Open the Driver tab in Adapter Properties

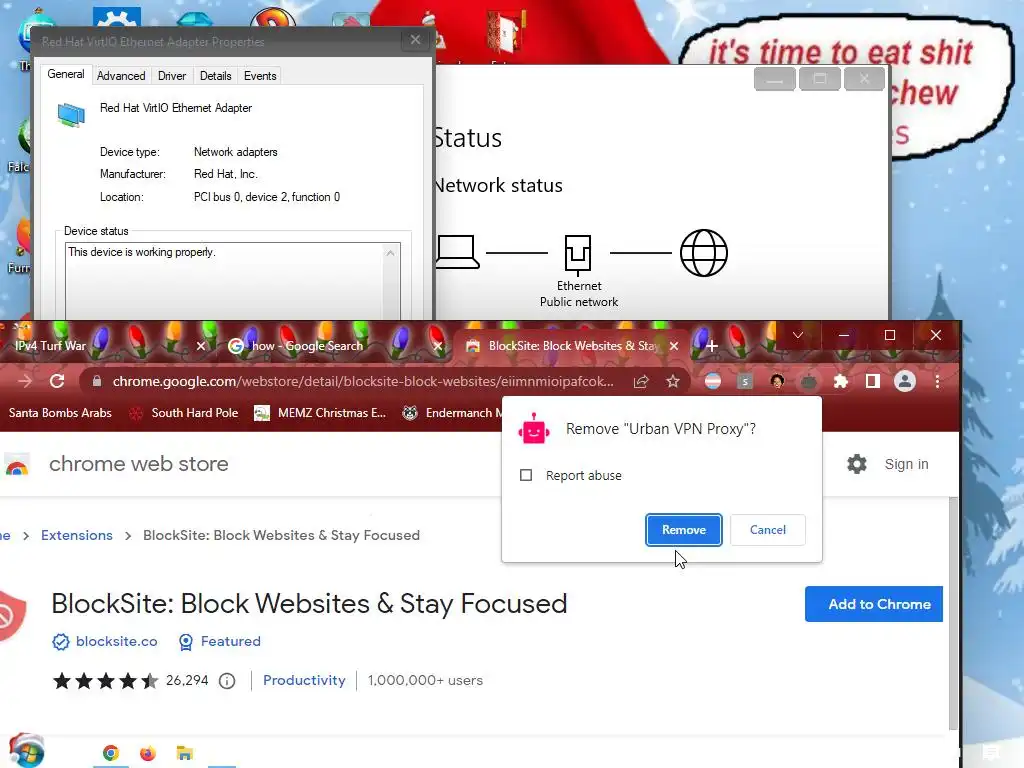(172, 76)
